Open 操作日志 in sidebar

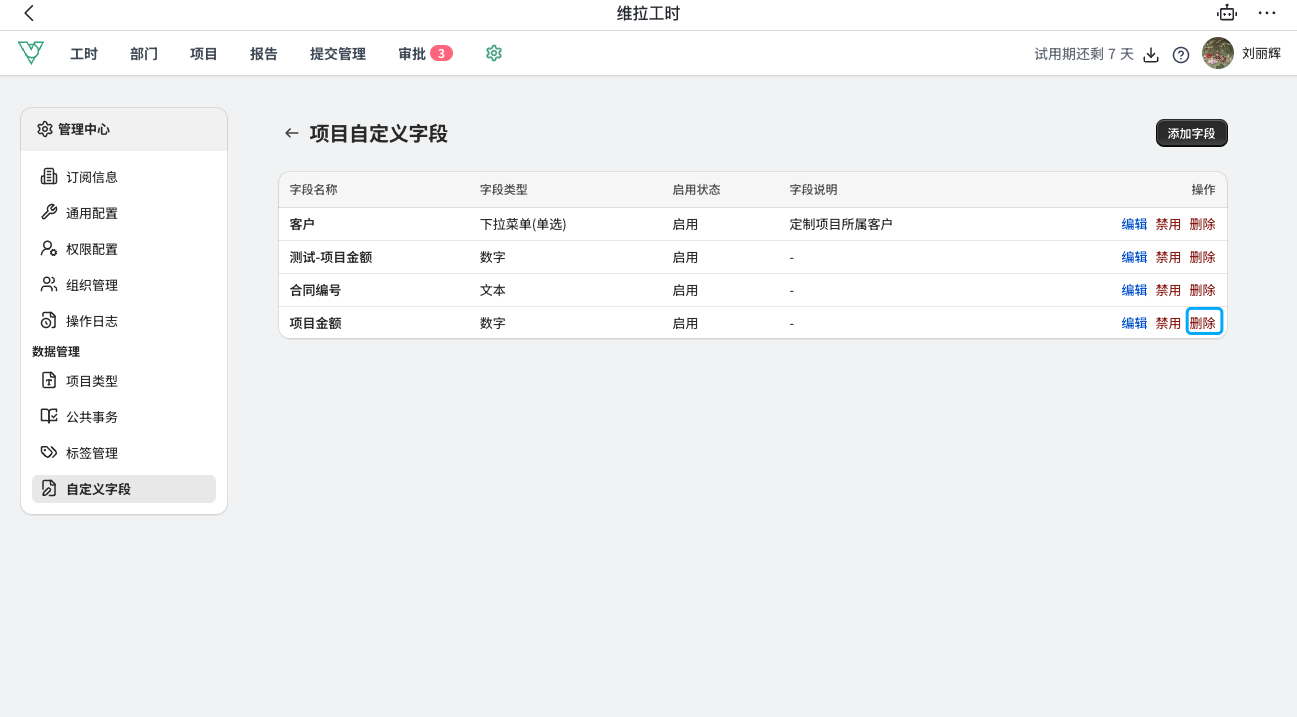(92, 321)
